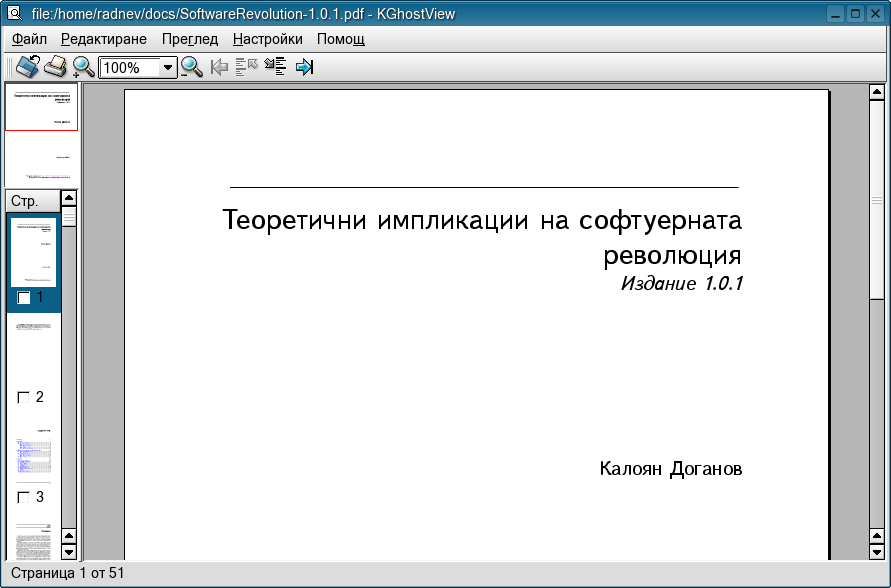Image resolution: width=891 pixels, height=588 pixels.
Task: Toggle the page 3 checkbox
Action: 24,497
